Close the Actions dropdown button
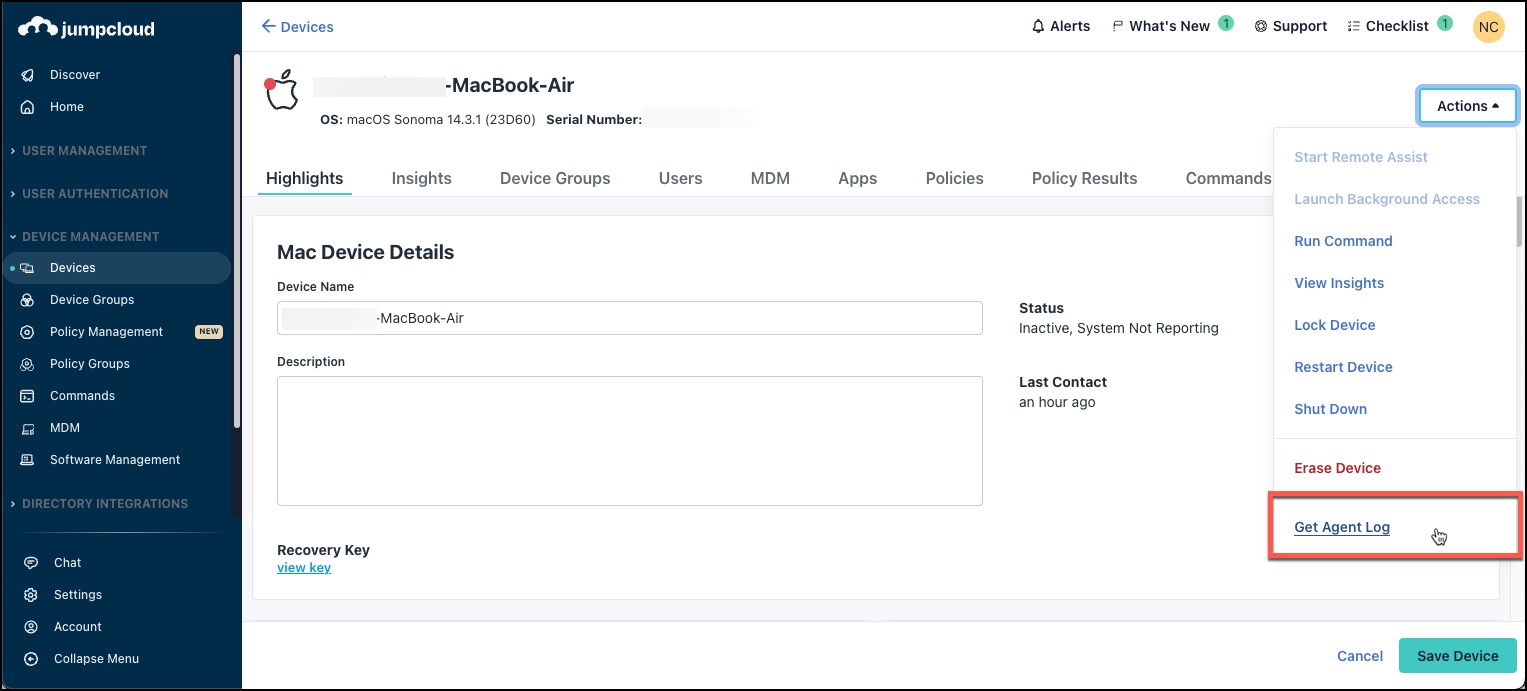 coord(1466,106)
